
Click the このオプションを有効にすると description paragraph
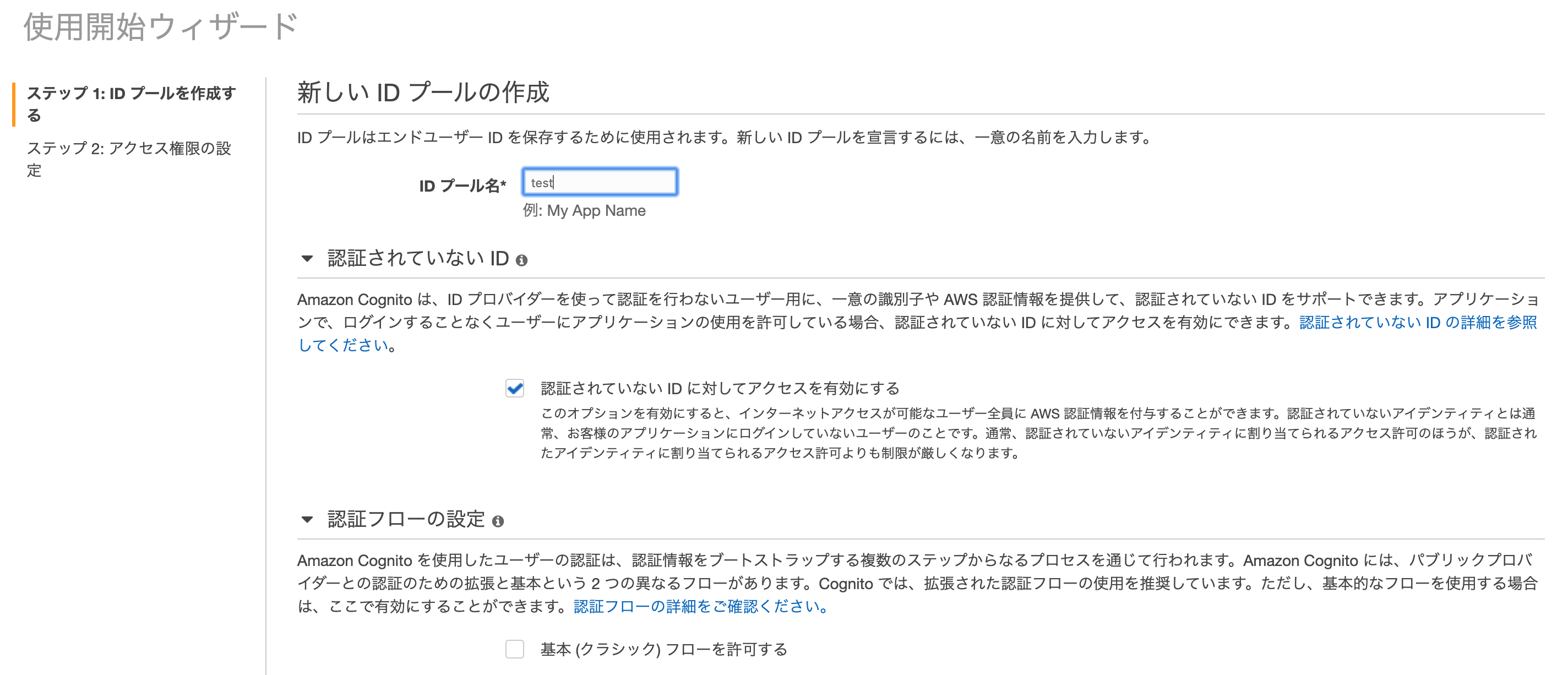pyautogui.click(x=1038, y=433)
